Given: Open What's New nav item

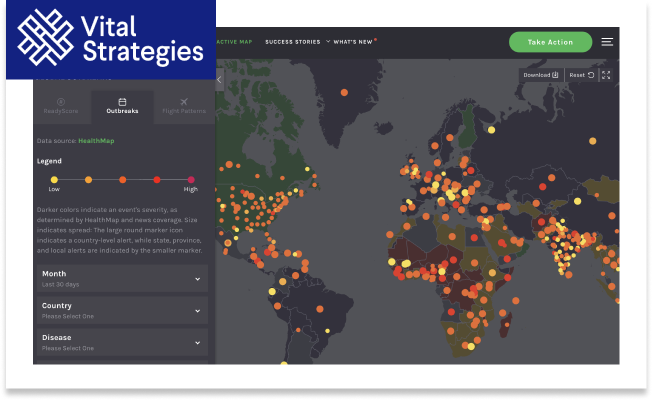Looking at the screenshot, I should click(x=353, y=42).
